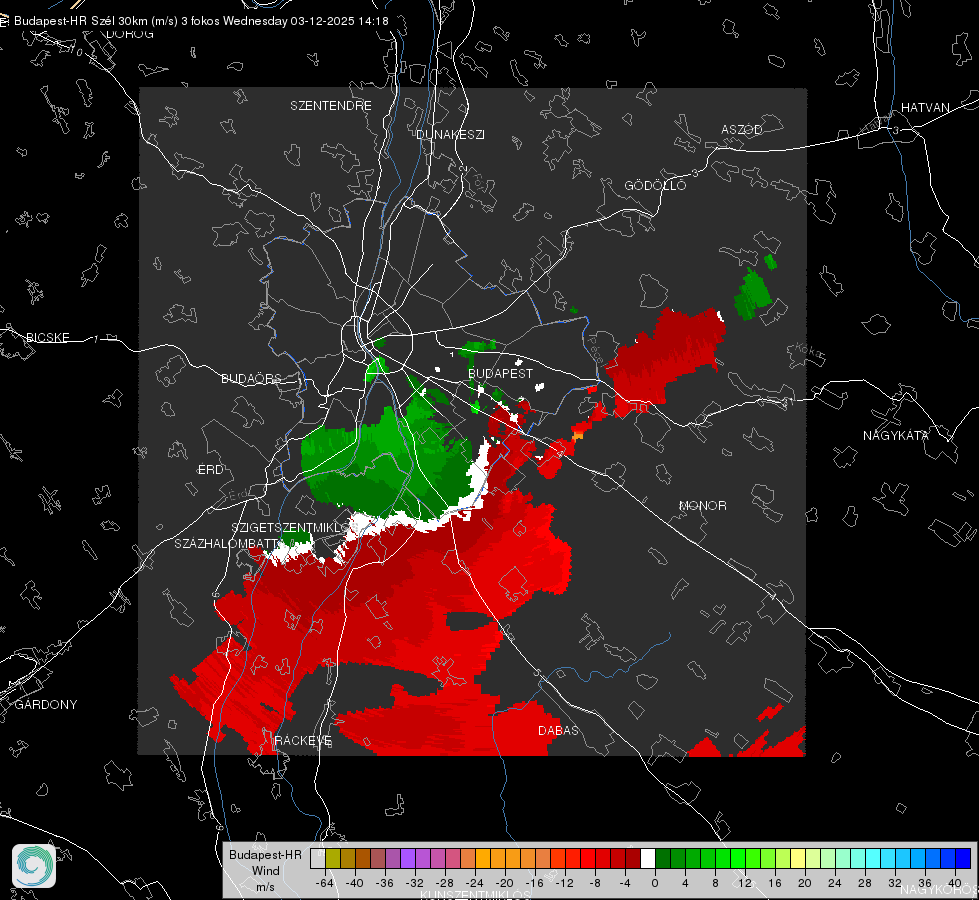Image resolution: width=979 pixels, height=900 pixels.
Task: Click the 40 legend scale value
Action: pos(955,883)
